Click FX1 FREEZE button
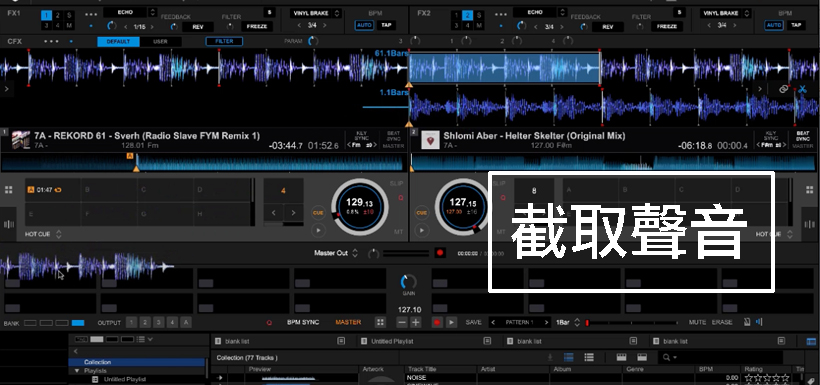The width and height of the screenshot is (820, 385). click(x=257, y=27)
